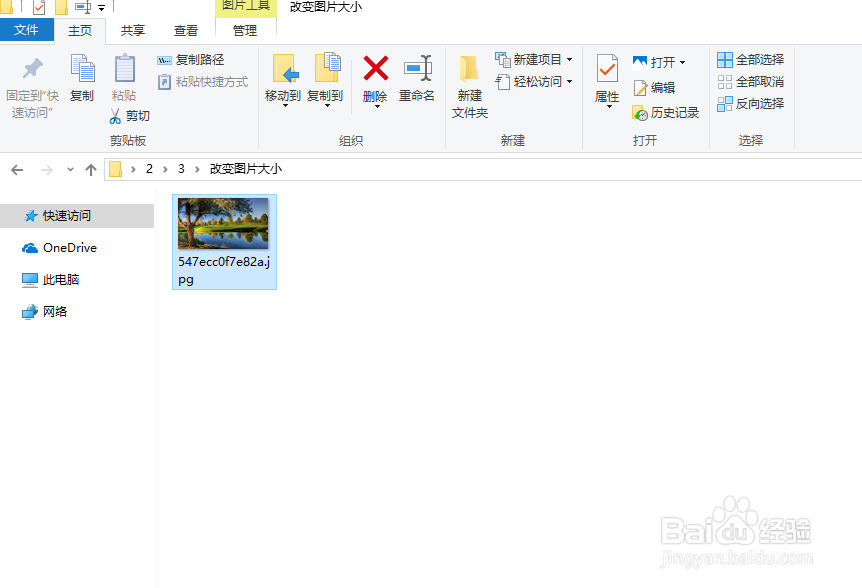View History (历史记录)

click(666, 113)
